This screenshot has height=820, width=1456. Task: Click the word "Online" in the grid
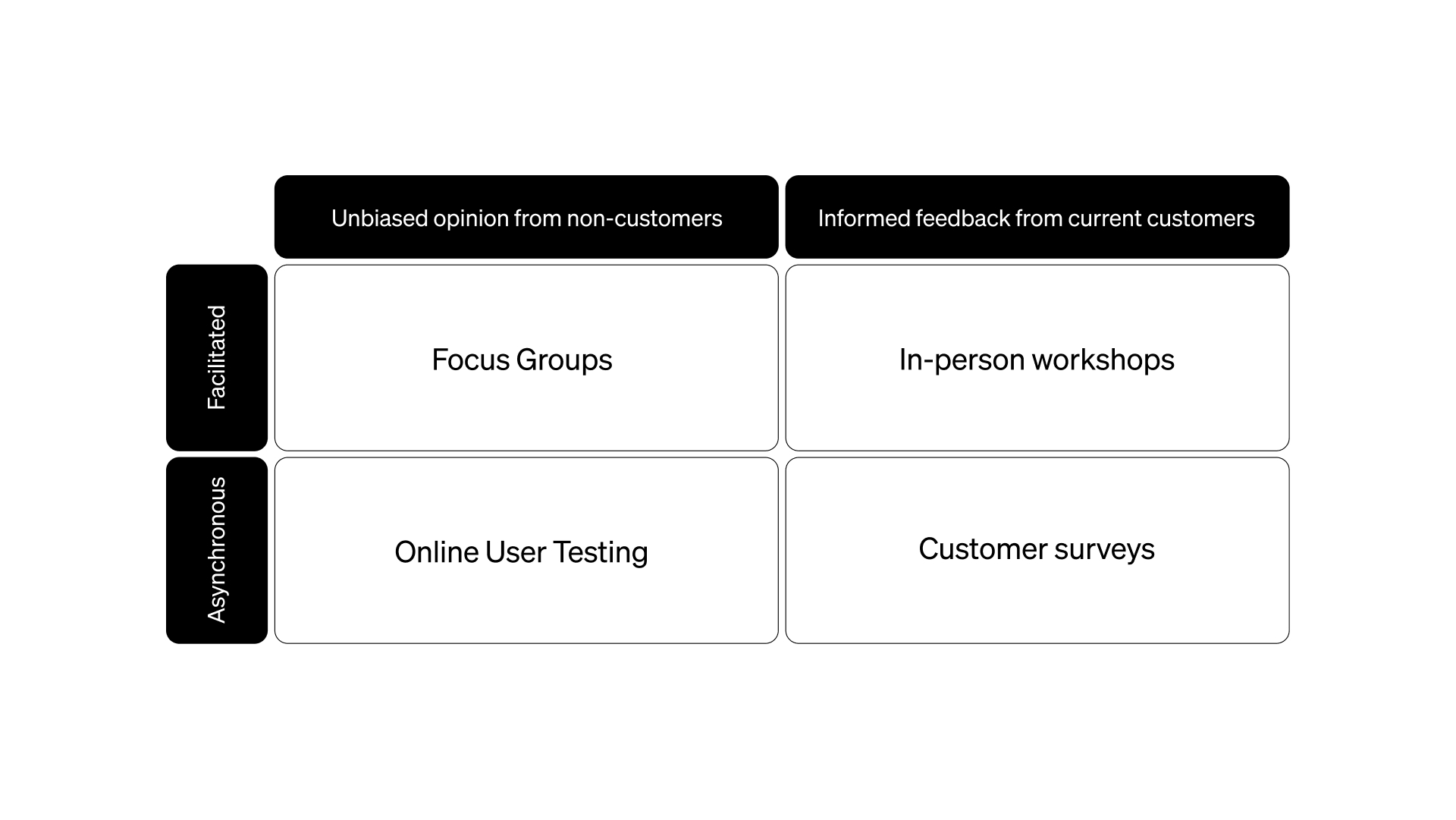coord(437,552)
